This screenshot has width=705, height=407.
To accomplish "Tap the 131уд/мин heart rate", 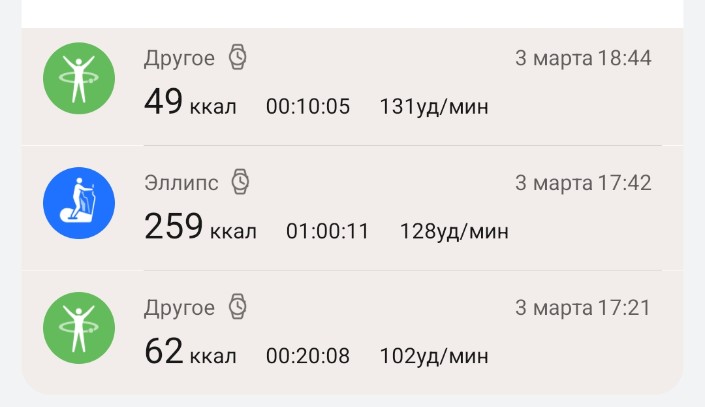I will [434, 106].
